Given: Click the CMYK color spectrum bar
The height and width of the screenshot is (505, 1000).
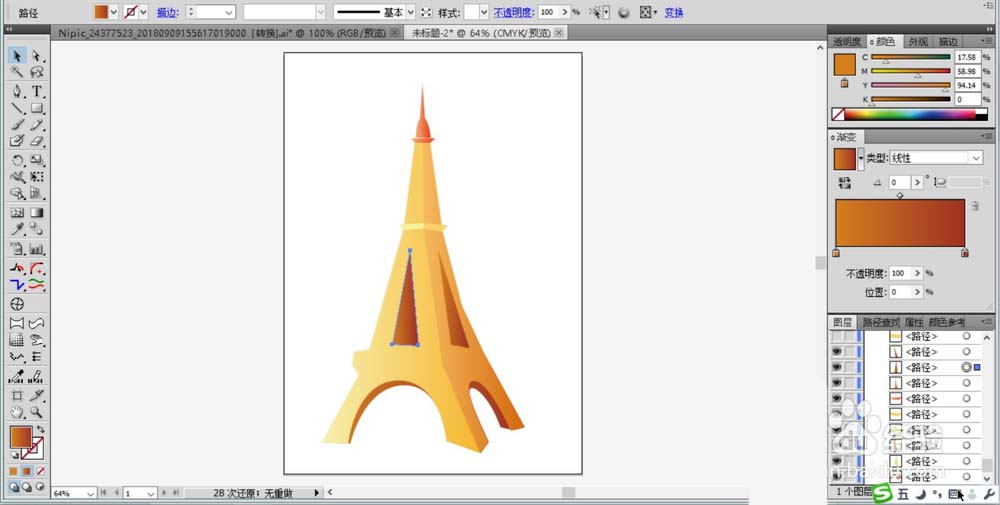Looking at the screenshot, I should [911, 115].
